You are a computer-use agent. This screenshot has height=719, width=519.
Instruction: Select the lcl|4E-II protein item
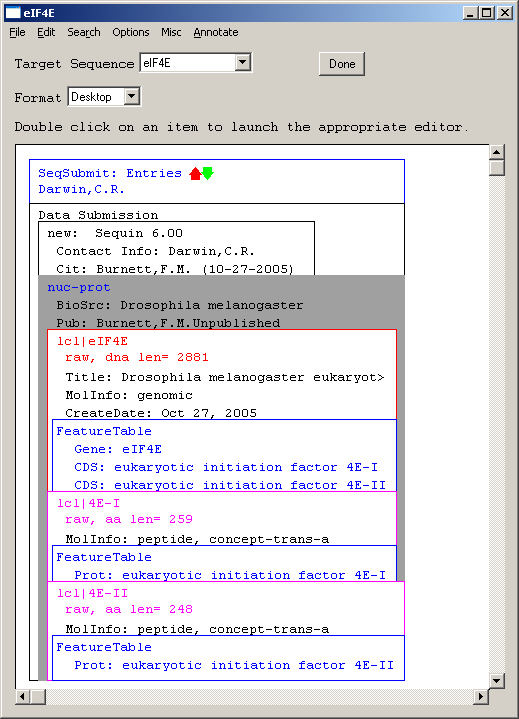[92, 593]
